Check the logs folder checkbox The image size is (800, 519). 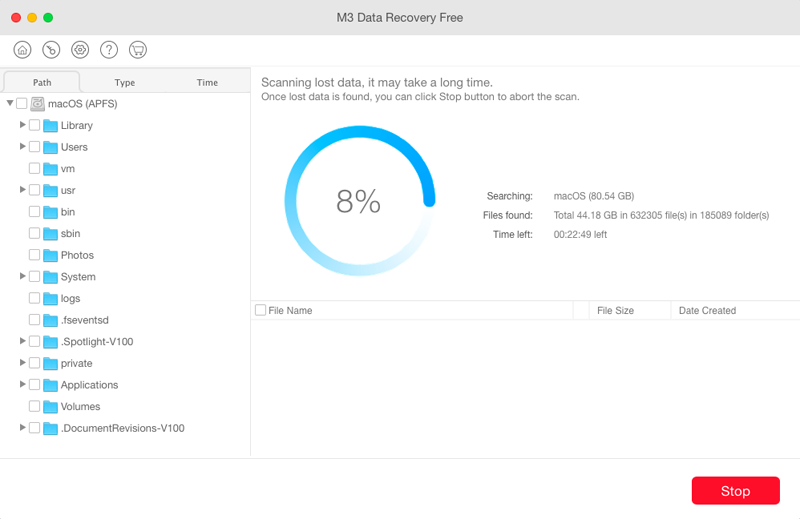(x=34, y=298)
